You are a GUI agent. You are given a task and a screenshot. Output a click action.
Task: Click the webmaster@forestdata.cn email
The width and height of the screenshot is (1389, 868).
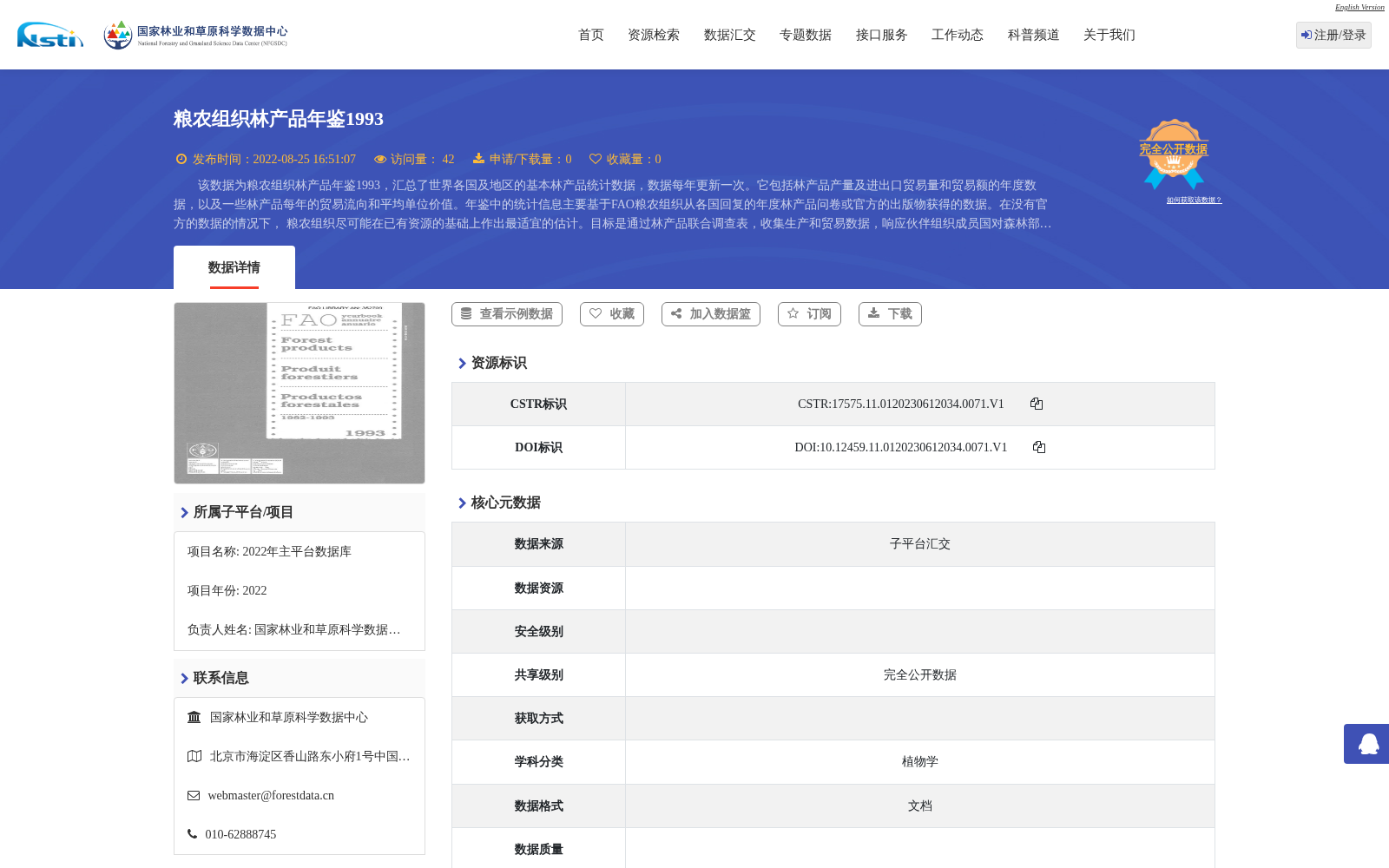[271, 795]
